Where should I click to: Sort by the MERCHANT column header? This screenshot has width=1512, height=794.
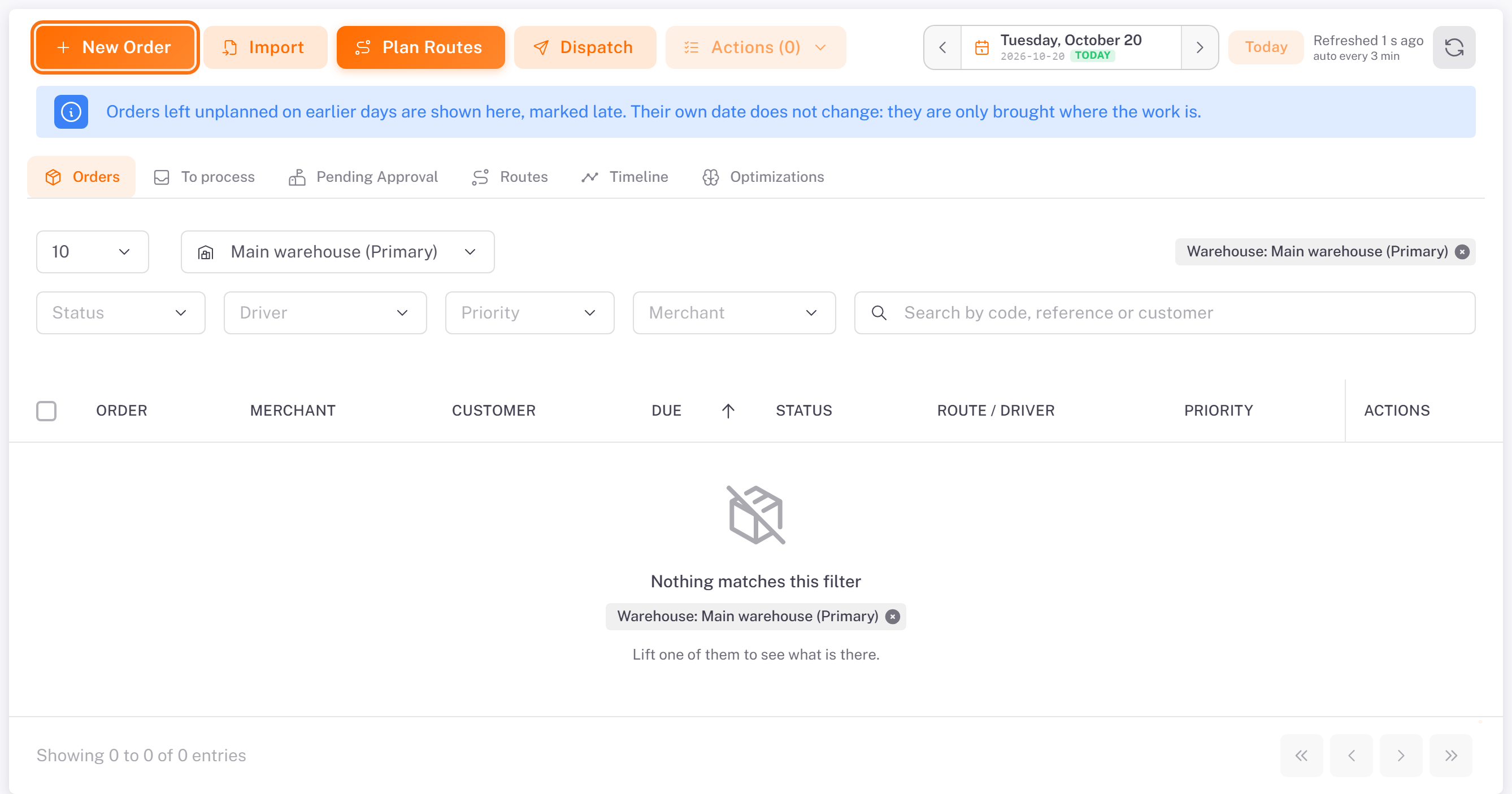293,411
